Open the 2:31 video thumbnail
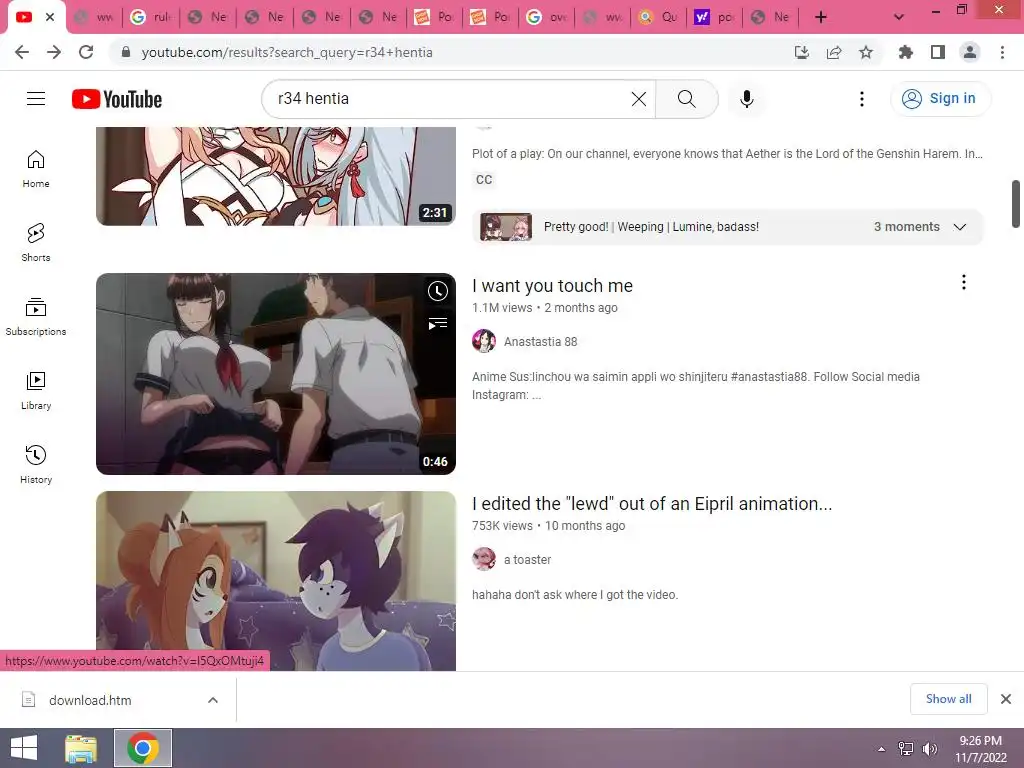The image size is (1024, 768). [276, 176]
